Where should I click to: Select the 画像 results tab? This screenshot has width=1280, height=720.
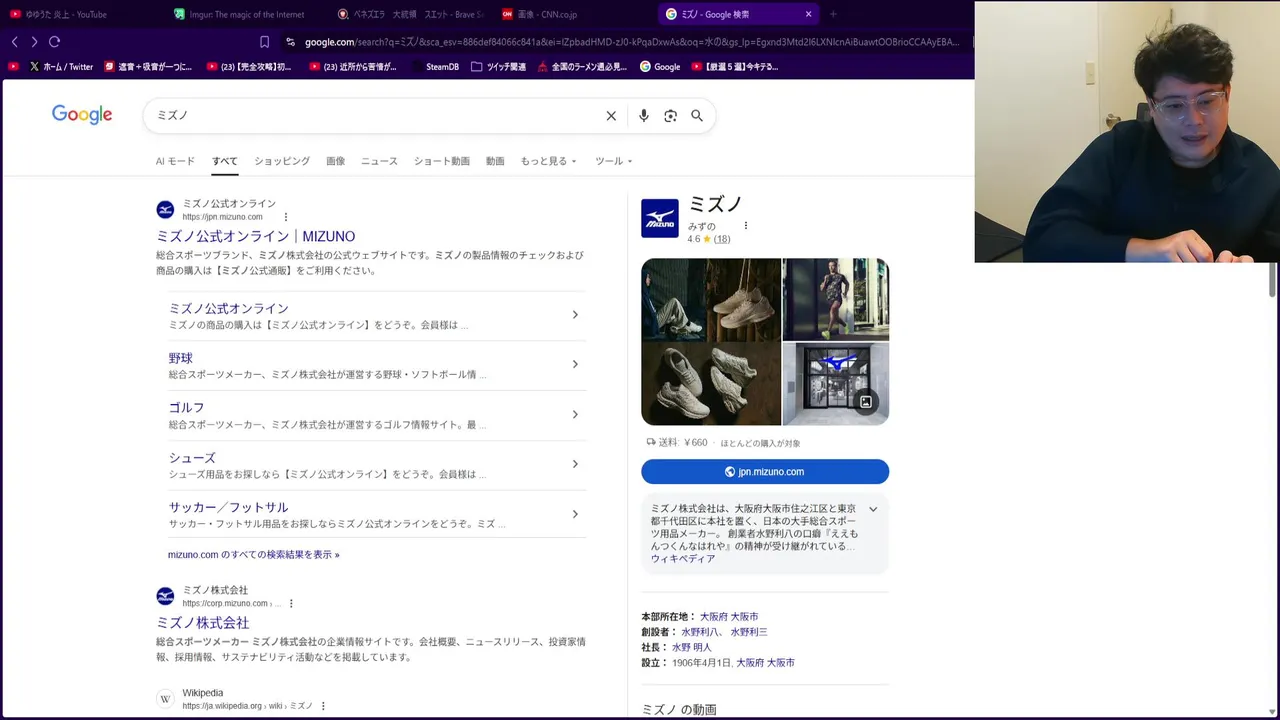[335, 161]
